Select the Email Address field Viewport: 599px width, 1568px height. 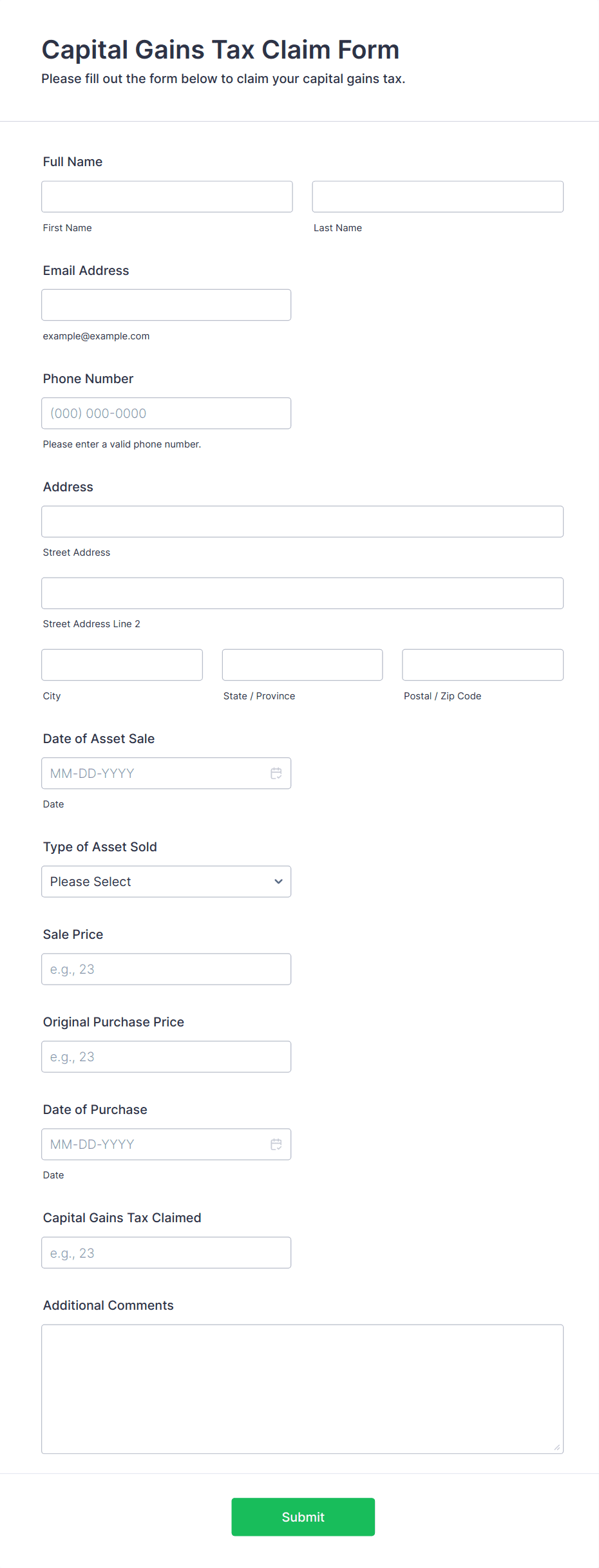166,305
